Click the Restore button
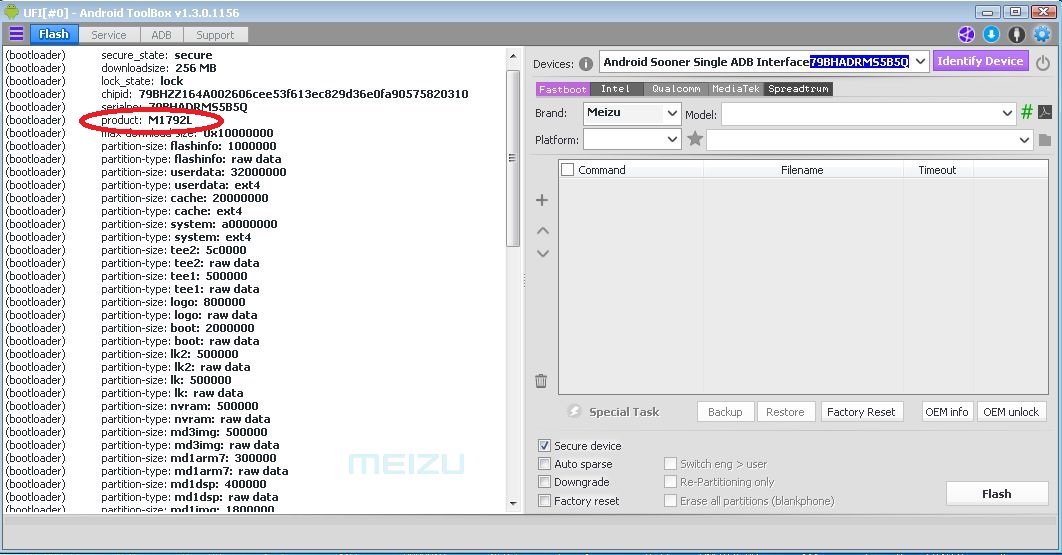The image size is (1062, 555). coord(785,411)
